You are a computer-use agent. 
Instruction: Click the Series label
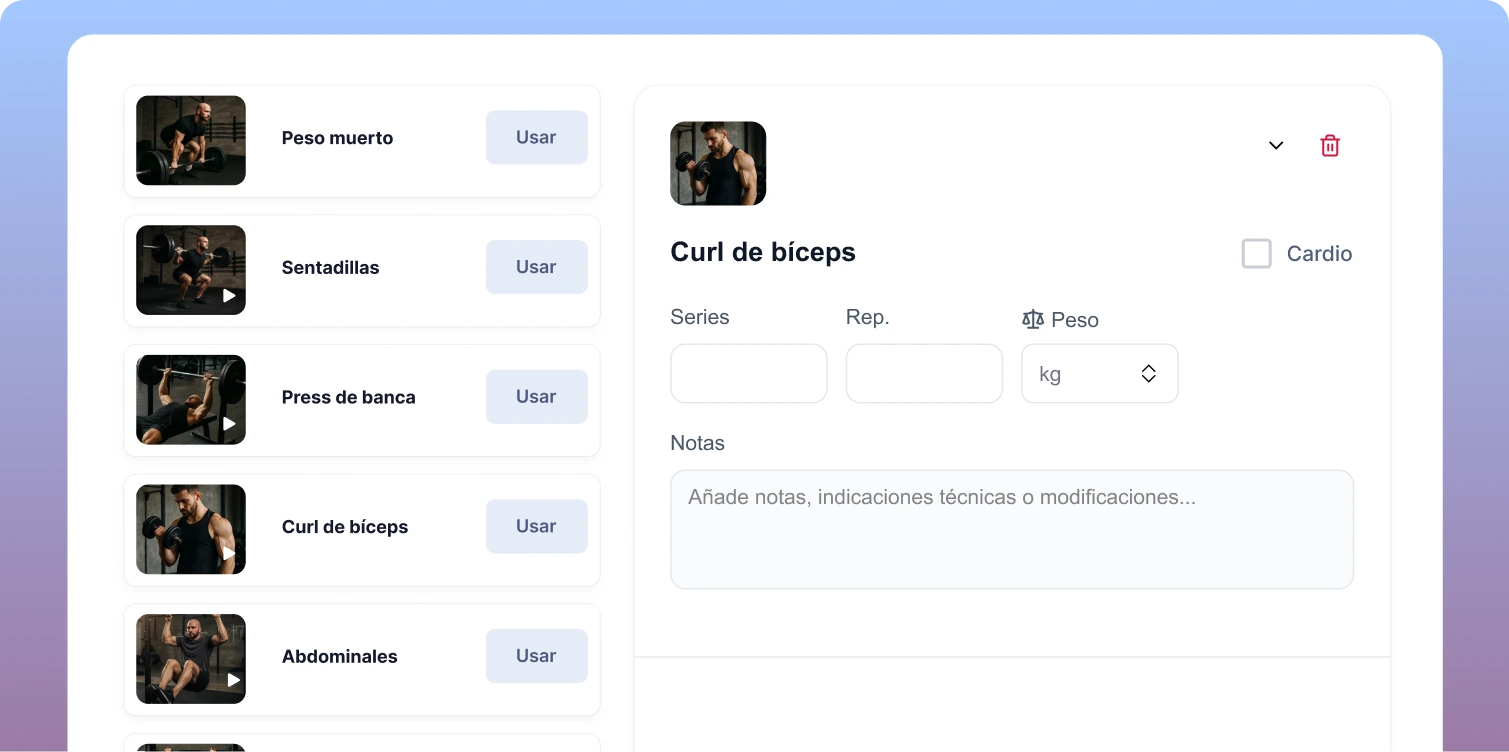(x=699, y=317)
